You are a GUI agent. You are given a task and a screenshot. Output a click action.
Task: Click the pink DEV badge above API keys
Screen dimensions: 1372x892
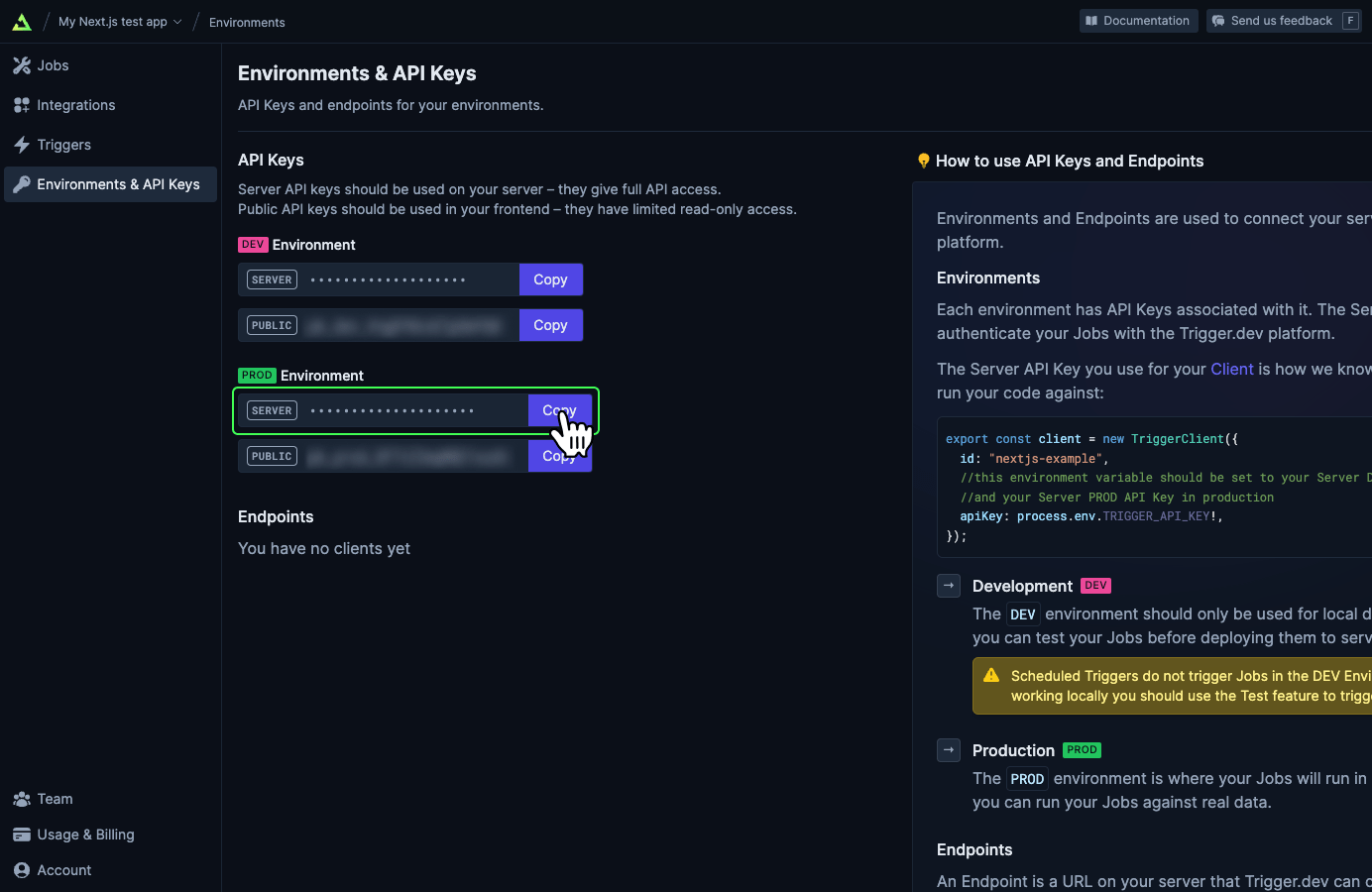(253, 245)
